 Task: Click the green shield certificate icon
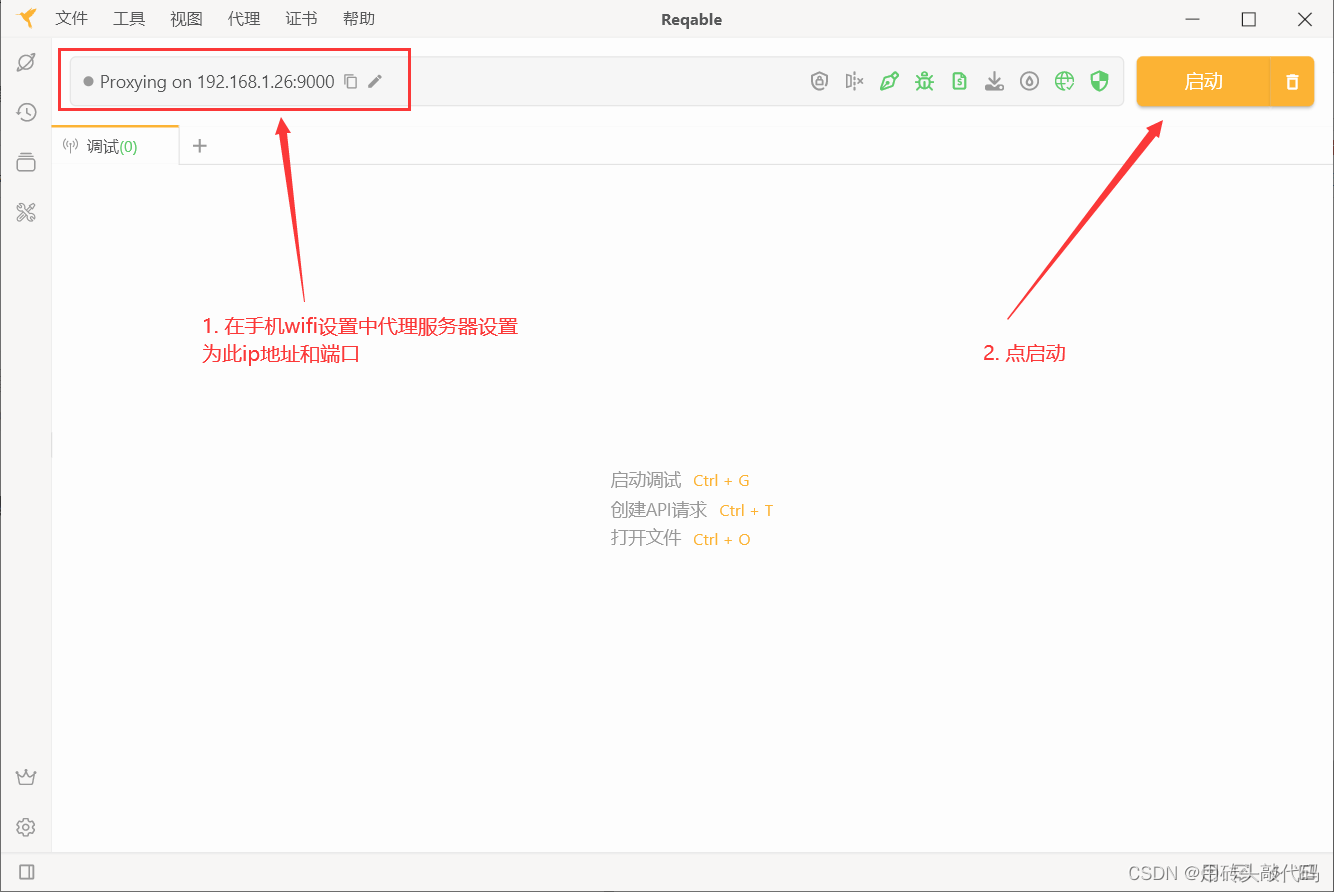[x=1099, y=81]
